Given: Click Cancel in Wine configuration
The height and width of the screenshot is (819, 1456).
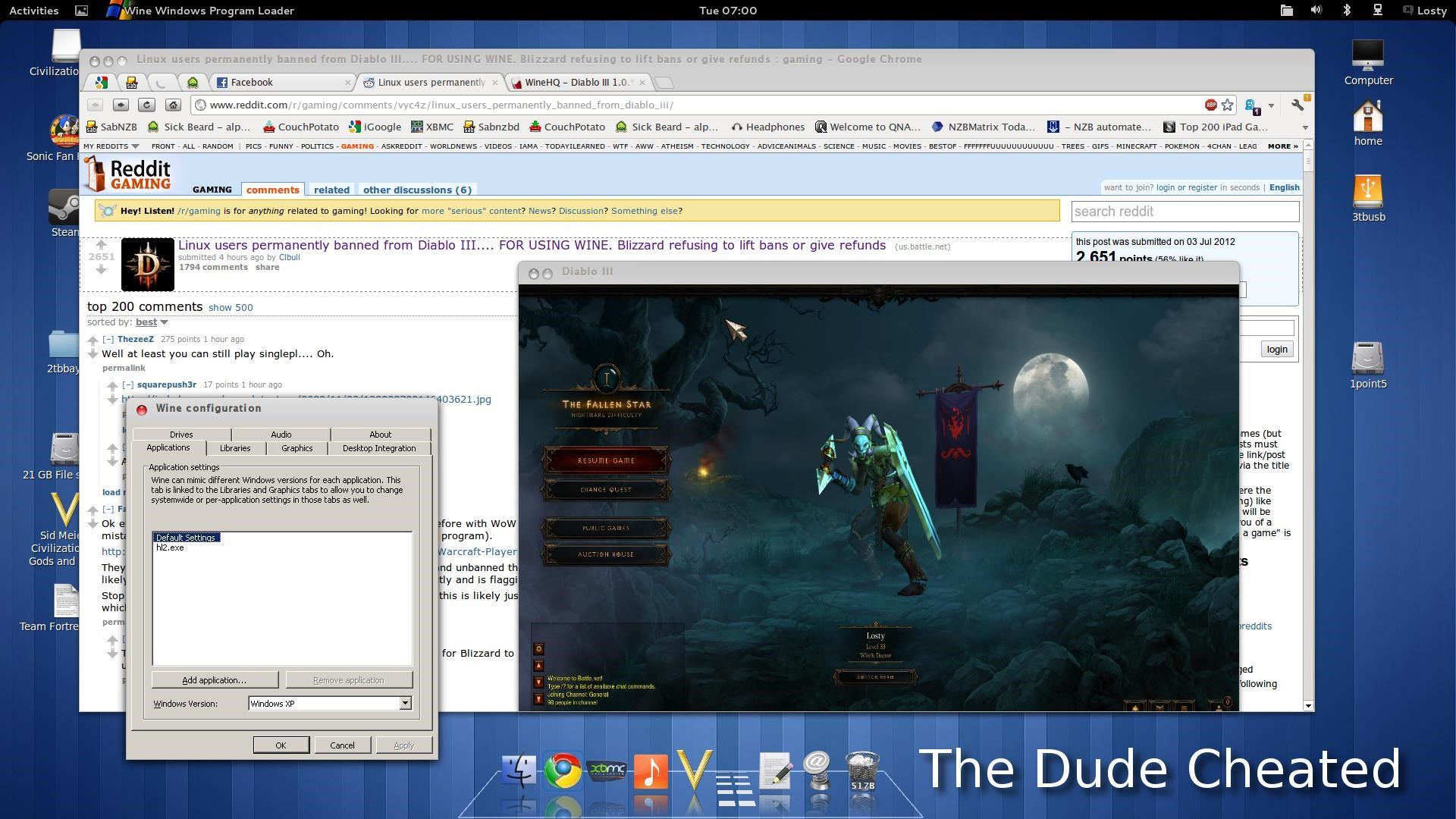Looking at the screenshot, I should tap(342, 745).
